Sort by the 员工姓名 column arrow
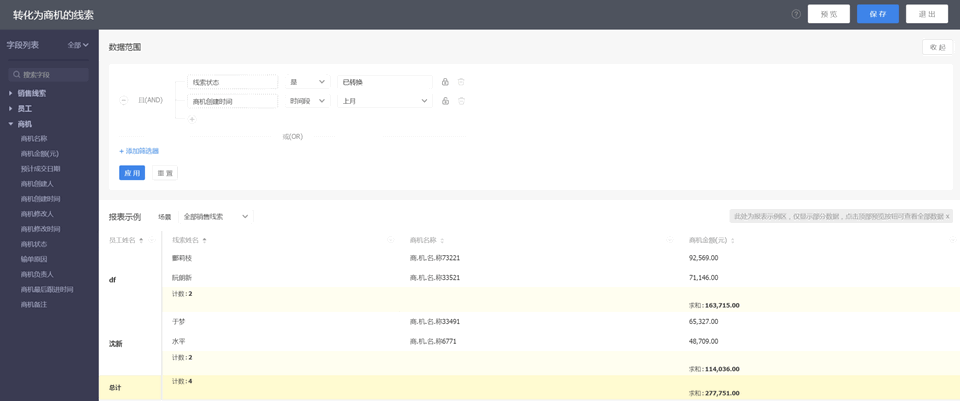The width and height of the screenshot is (960, 401). pos(141,241)
